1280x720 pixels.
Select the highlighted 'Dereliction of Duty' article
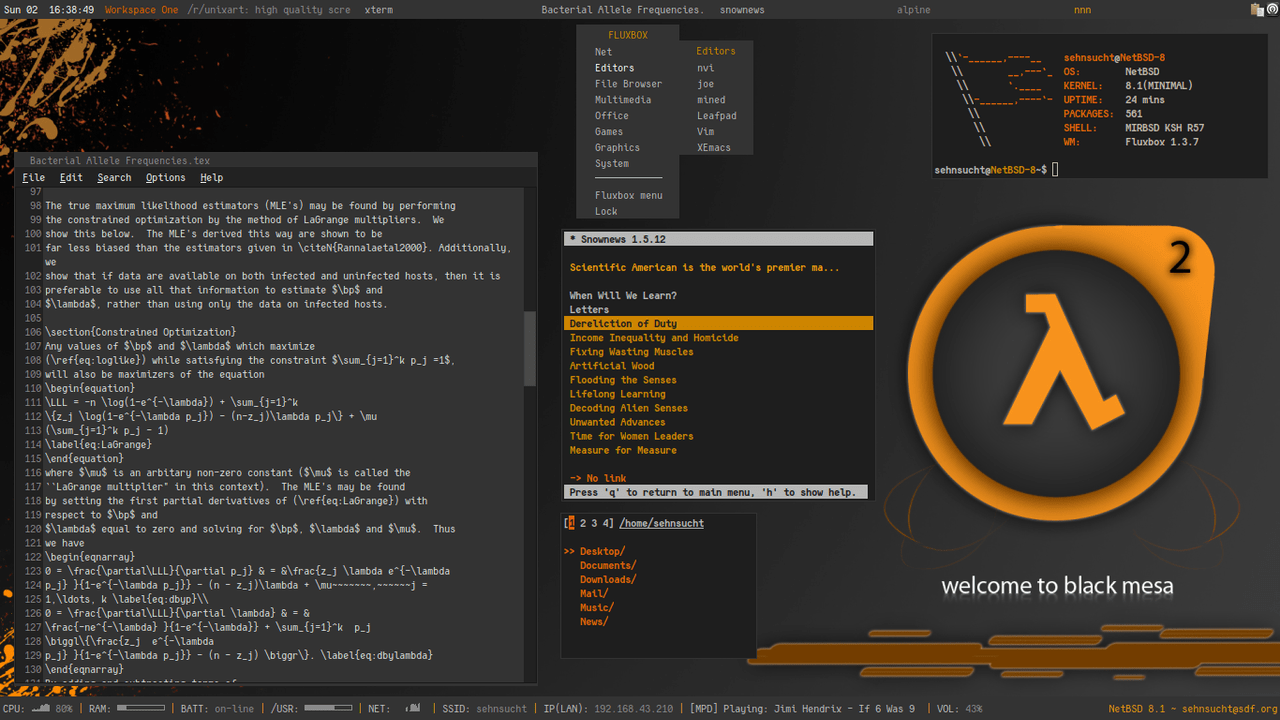719,324
